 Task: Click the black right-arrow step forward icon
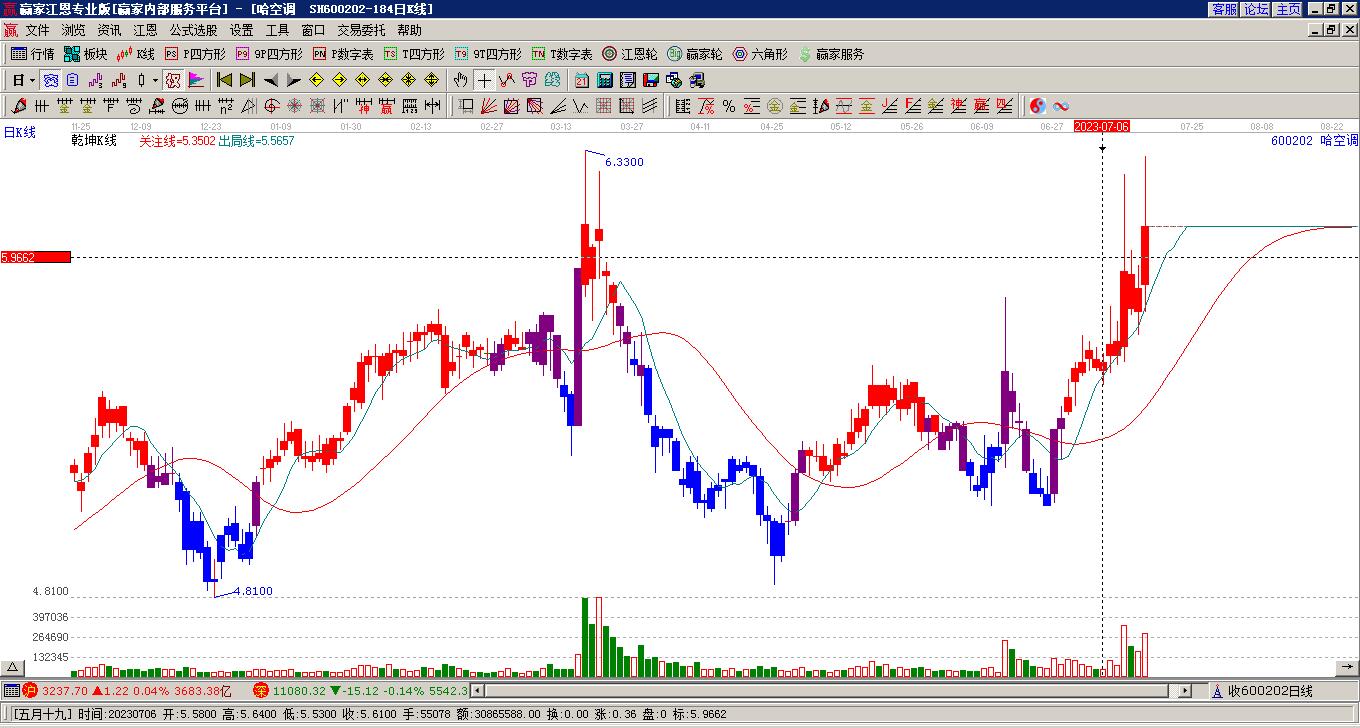click(x=293, y=80)
